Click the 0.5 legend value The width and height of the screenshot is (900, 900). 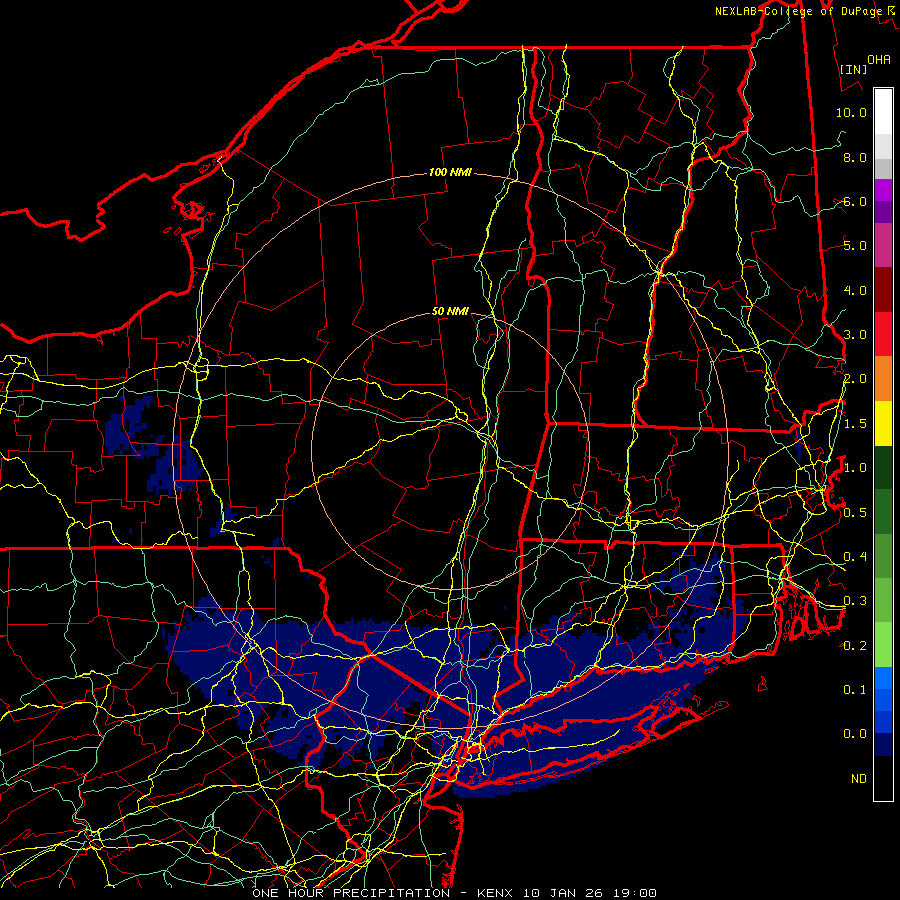click(855, 512)
